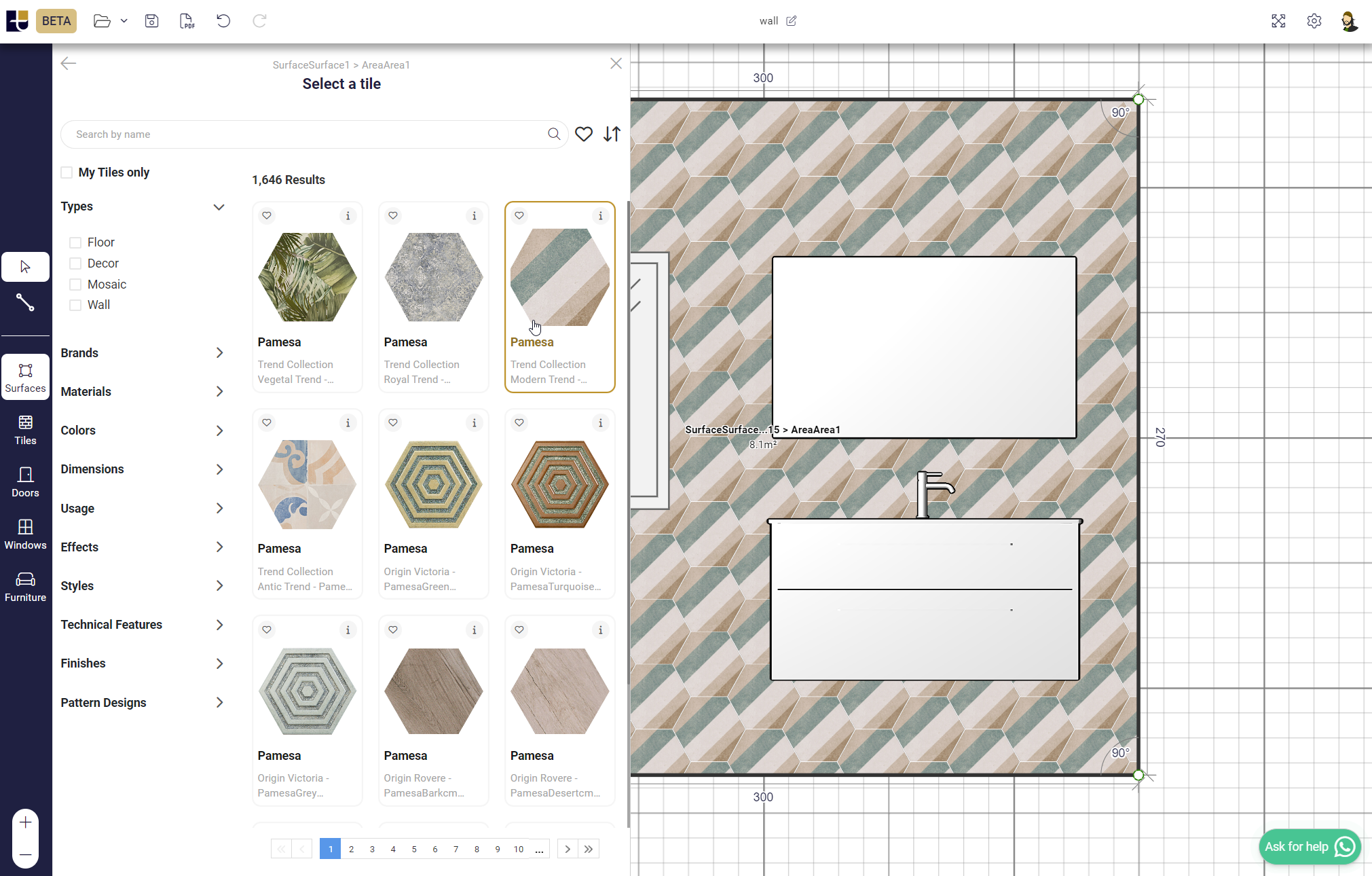Export the design as PDF
This screenshot has width=1372, height=876.
click(x=187, y=21)
